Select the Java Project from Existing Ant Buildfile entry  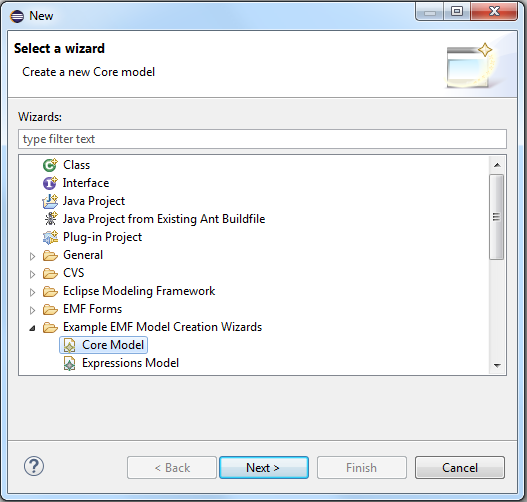click(164, 219)
